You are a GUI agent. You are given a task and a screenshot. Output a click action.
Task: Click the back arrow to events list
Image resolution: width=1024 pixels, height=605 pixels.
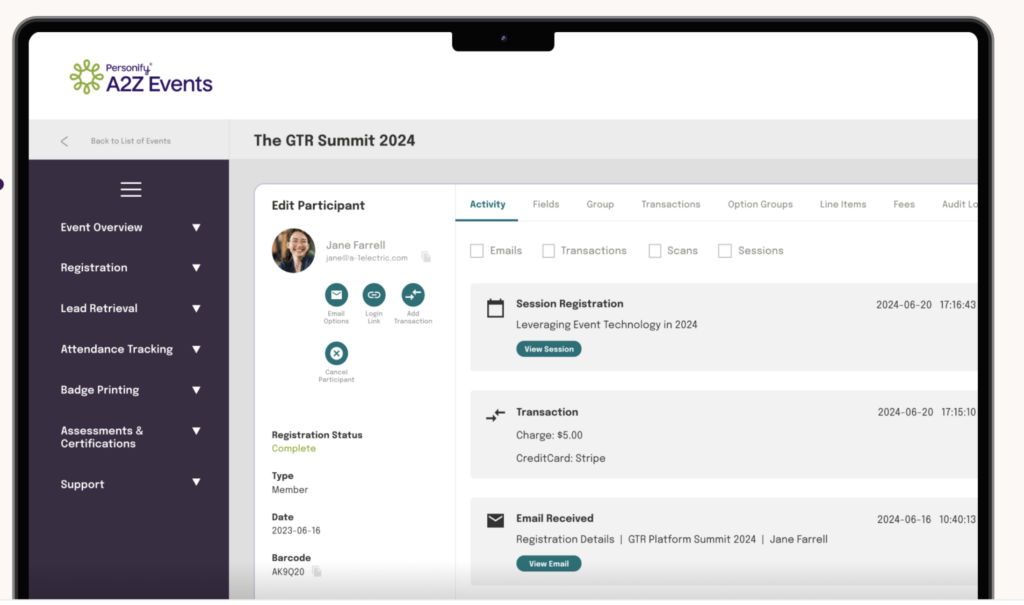(x=65, y=141)
